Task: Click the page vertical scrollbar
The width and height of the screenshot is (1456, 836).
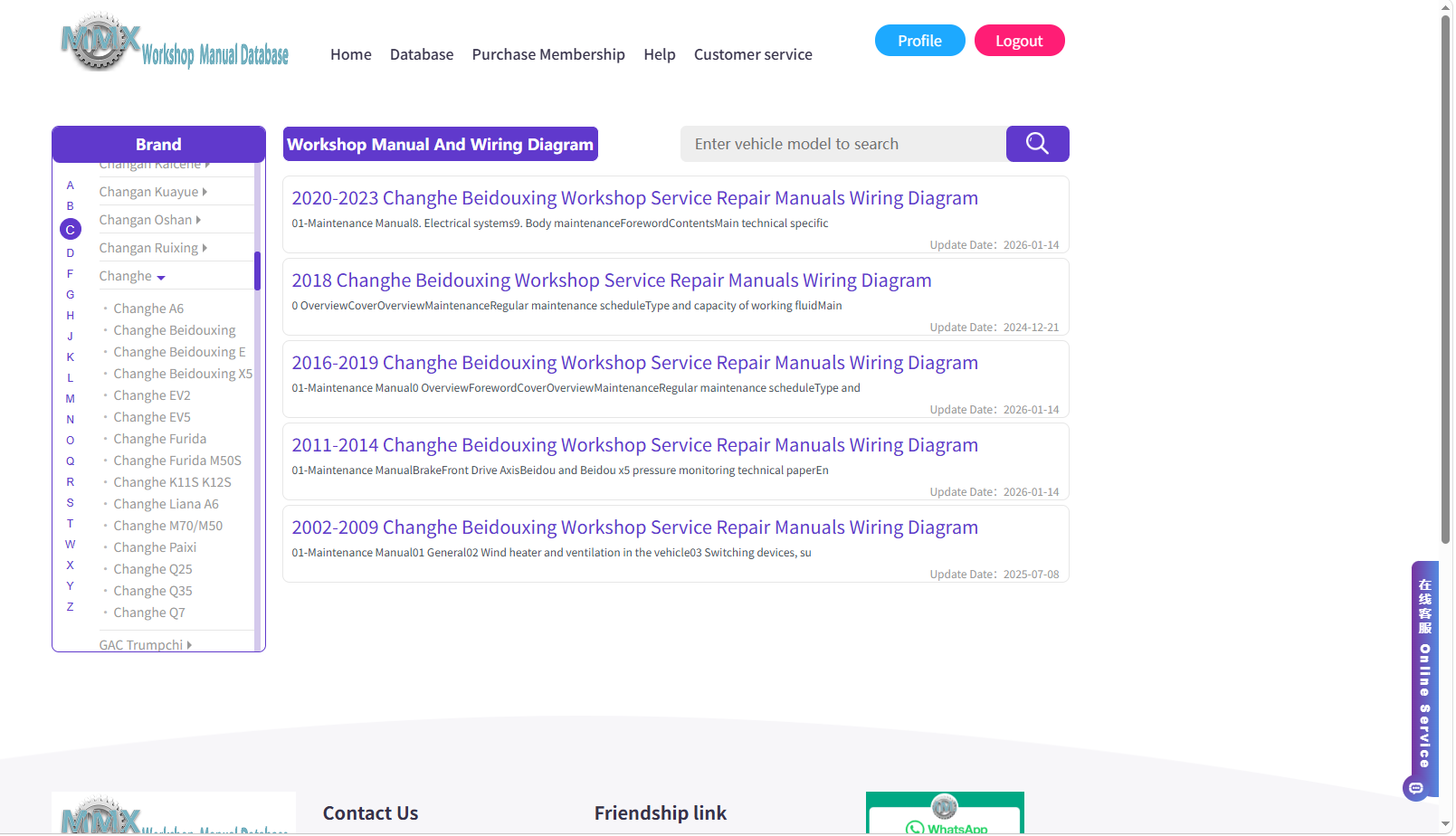Action: coord(1446,280)
